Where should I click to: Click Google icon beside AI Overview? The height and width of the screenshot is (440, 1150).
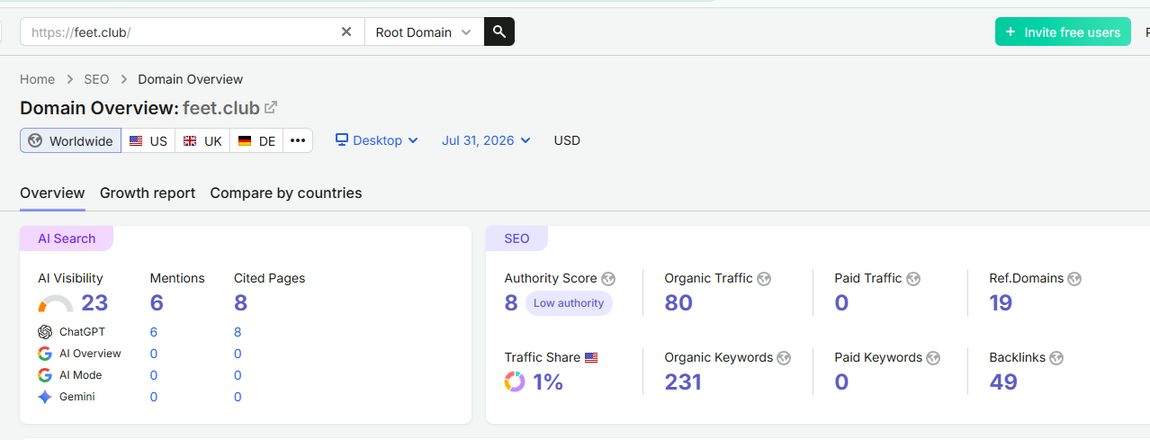(x=45, y=353)
